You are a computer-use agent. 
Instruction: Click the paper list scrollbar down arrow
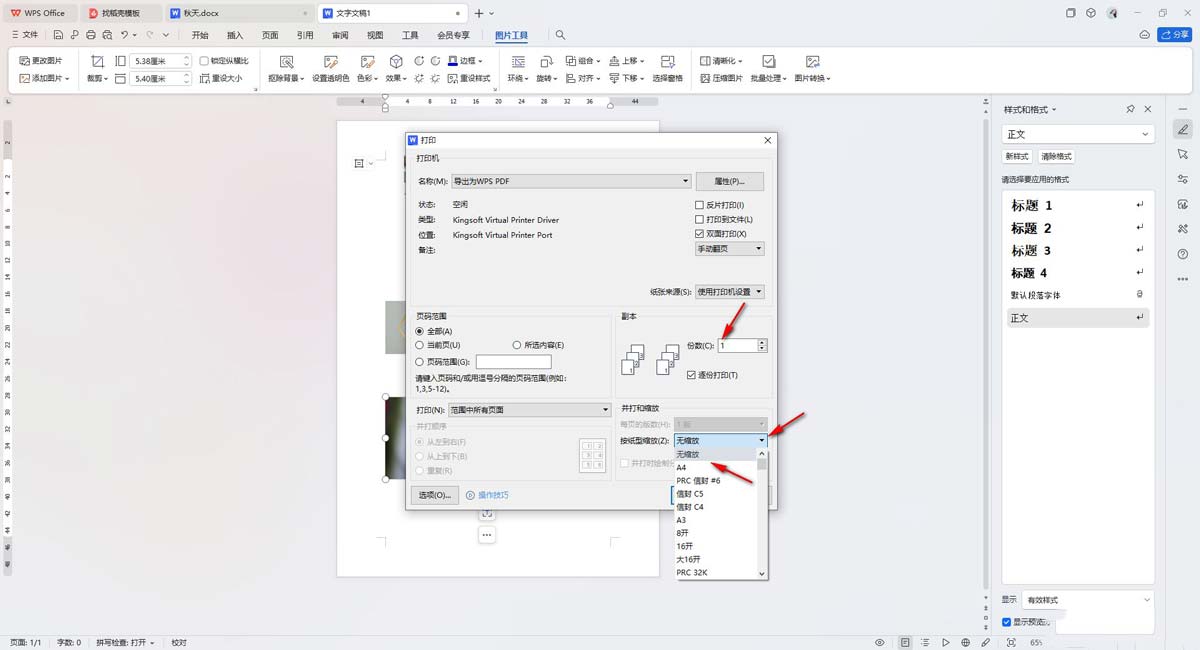tap(762, 574)
